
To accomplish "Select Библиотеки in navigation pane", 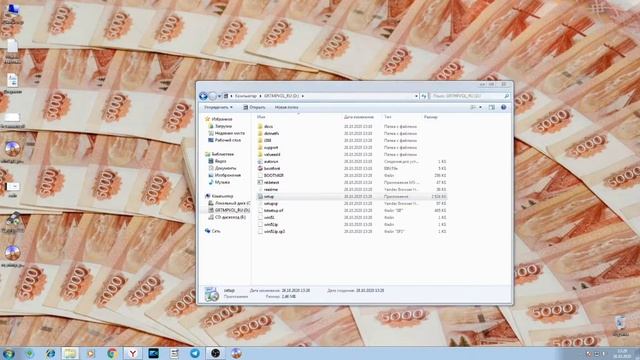I will [x=222, y=154].
